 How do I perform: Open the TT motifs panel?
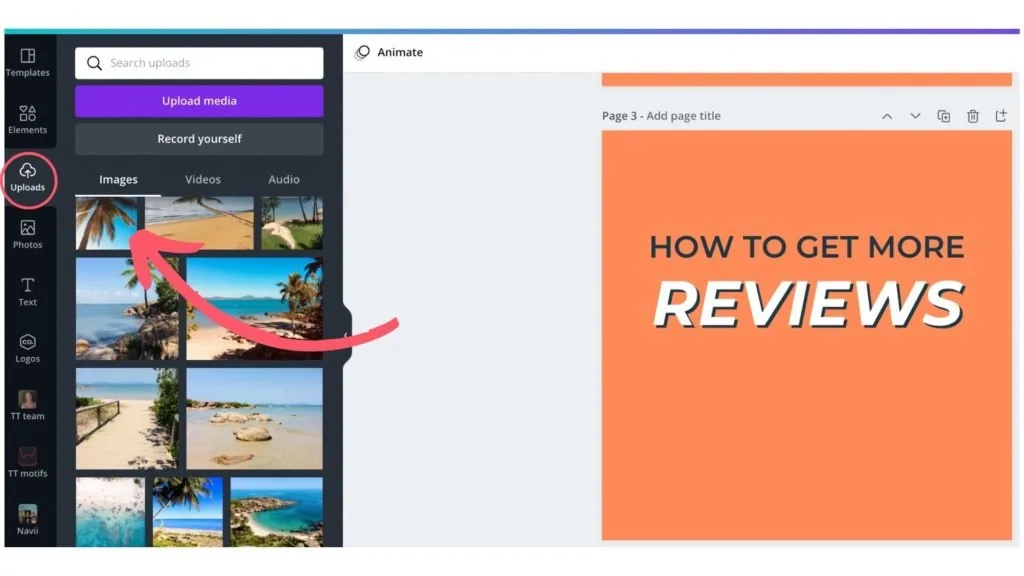[x=28, y=462]
